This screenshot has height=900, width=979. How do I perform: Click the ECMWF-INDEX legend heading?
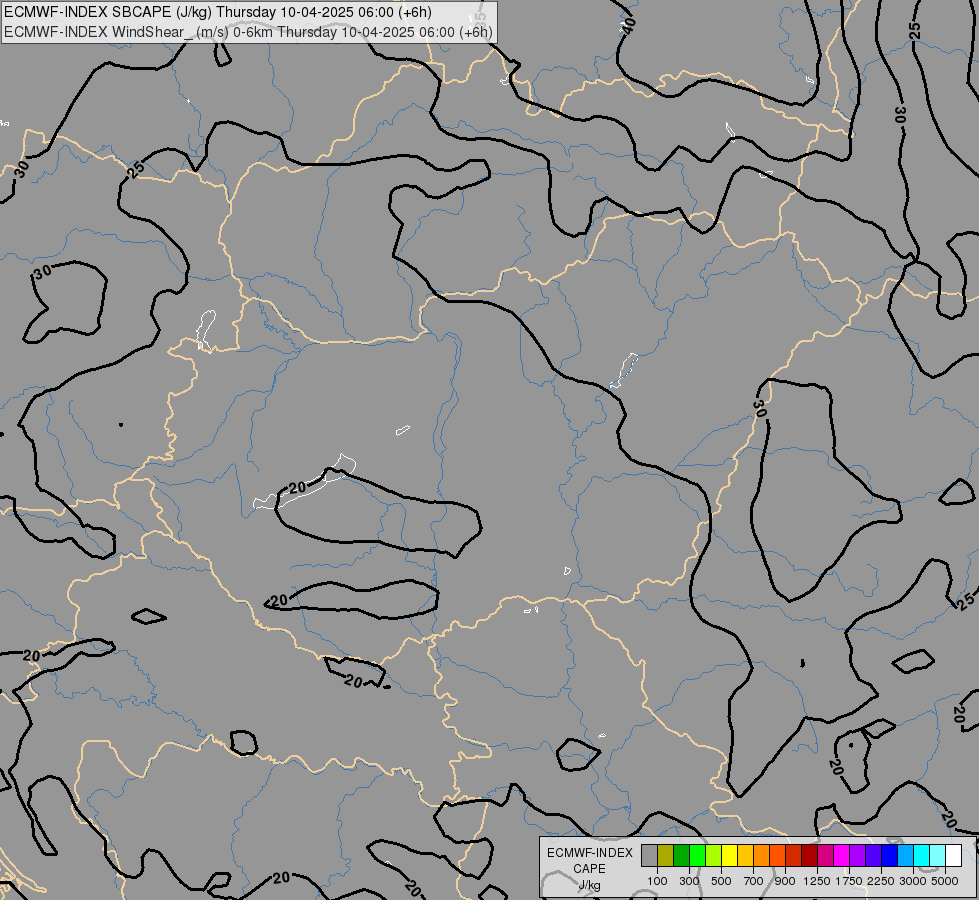[x=590, y=853]
